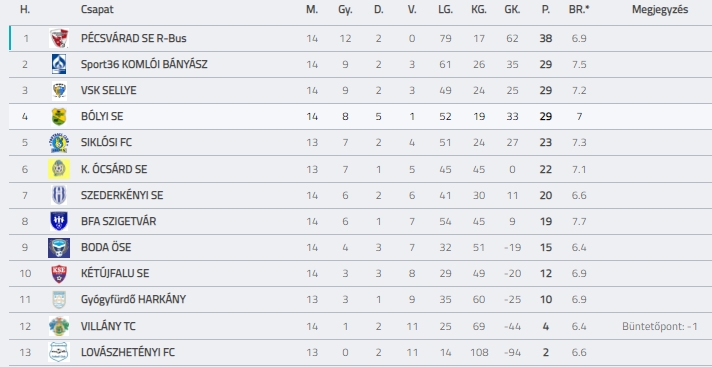Viewport: 712px width, 367px height.
Task: Open the Gyógyfürdő HARKÁNY team page
Action: pos(133,299)
